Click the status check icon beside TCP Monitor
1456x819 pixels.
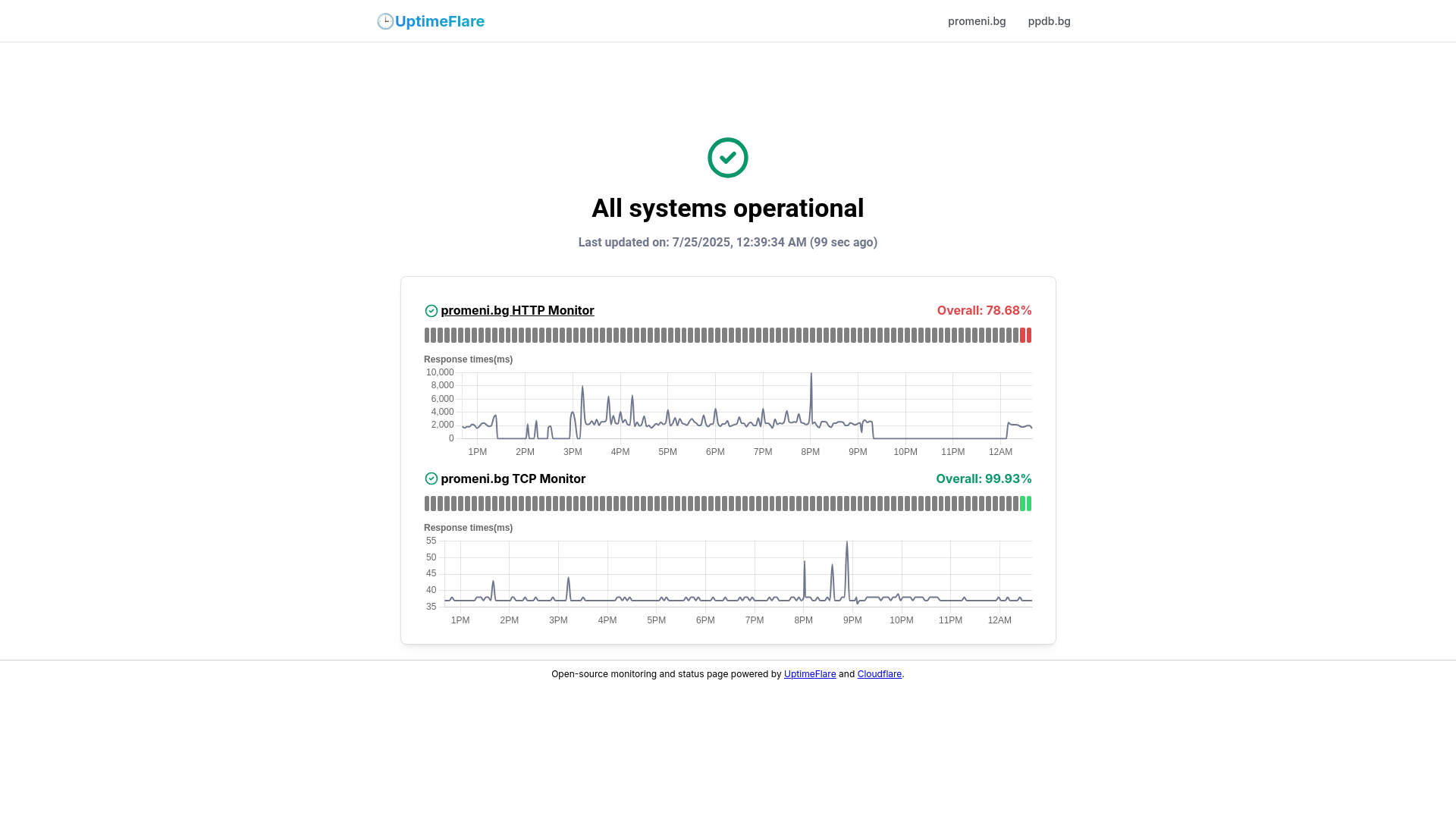point(431,479)
